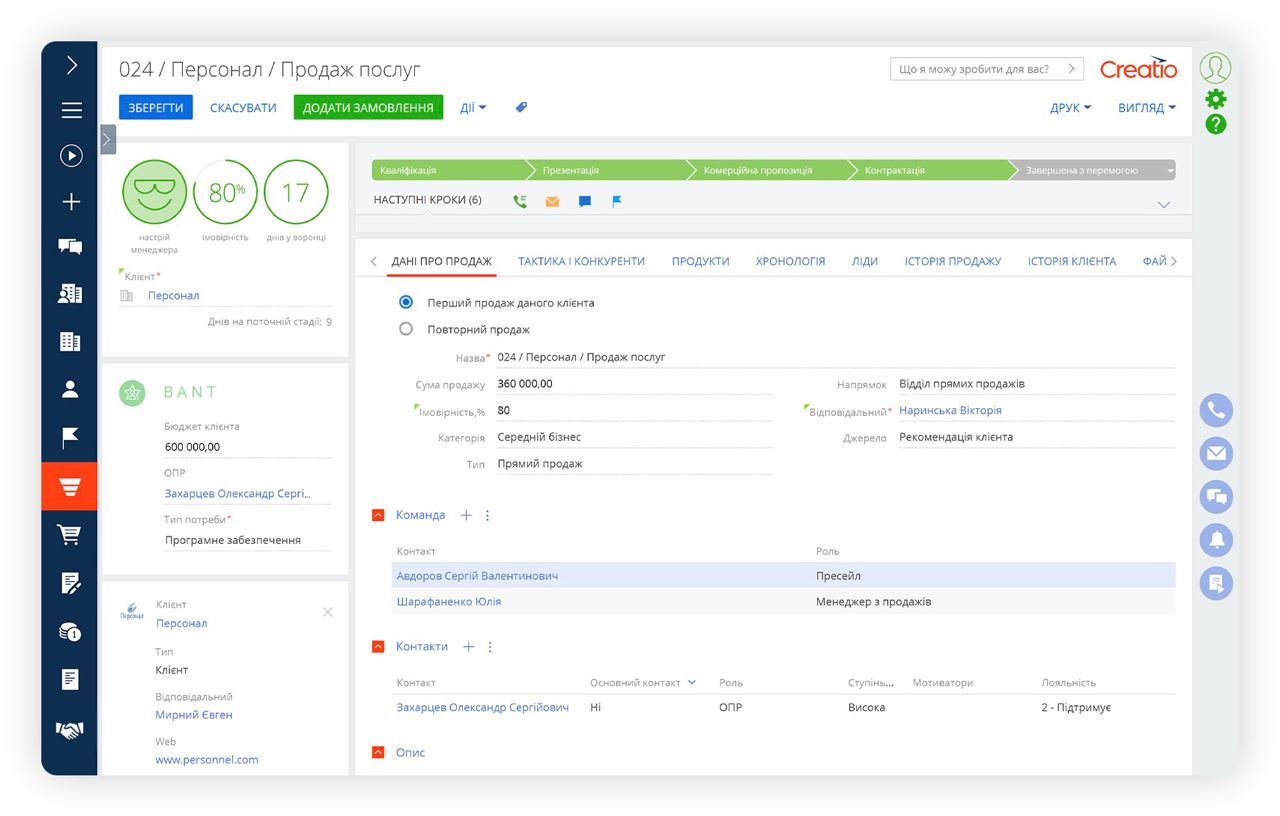Select the Повторний продаж radio option
The width and height of the screenshot is (1280, 816).
[406, 328]
